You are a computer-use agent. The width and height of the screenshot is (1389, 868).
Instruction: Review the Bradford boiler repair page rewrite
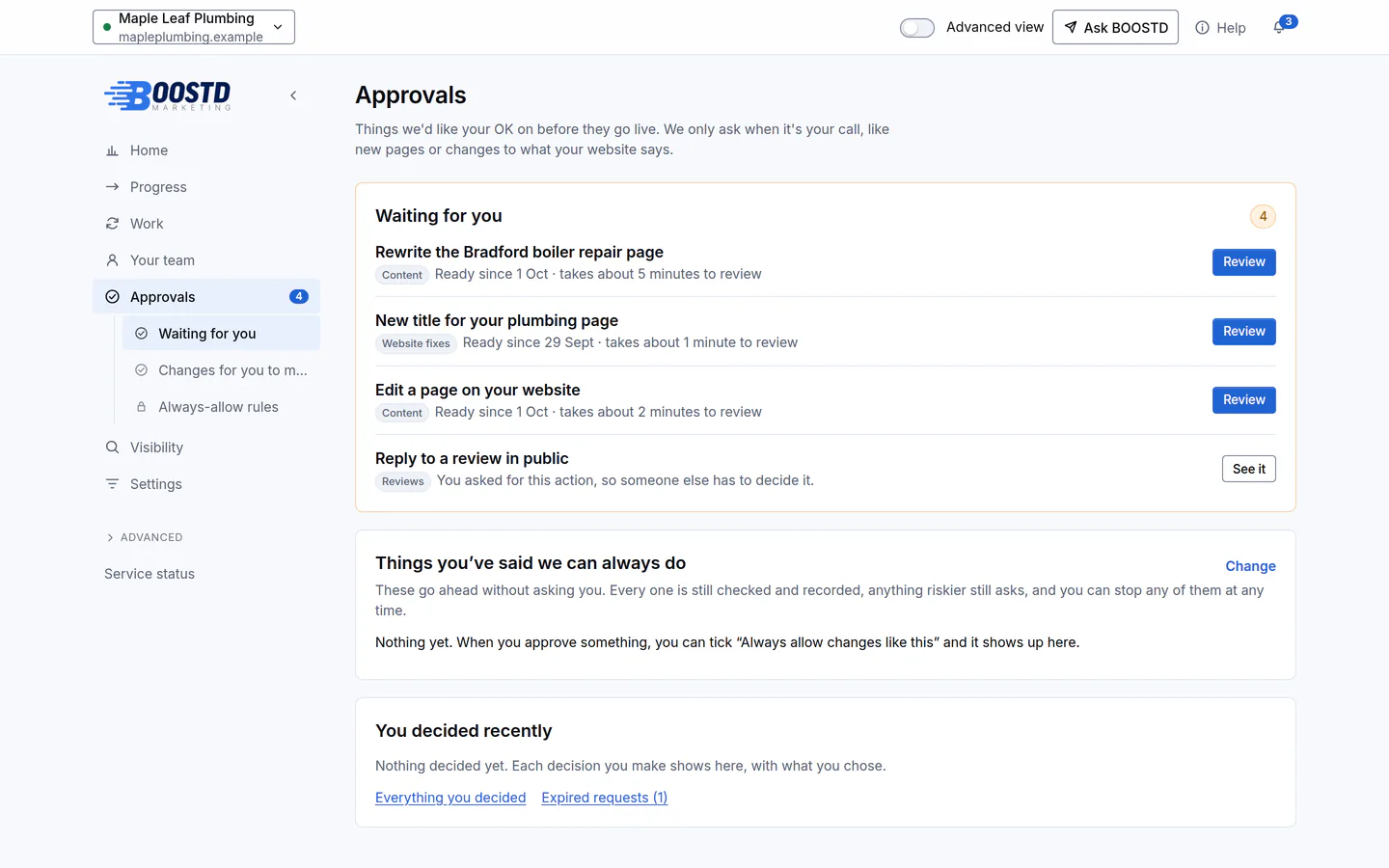pos(1243,262)
